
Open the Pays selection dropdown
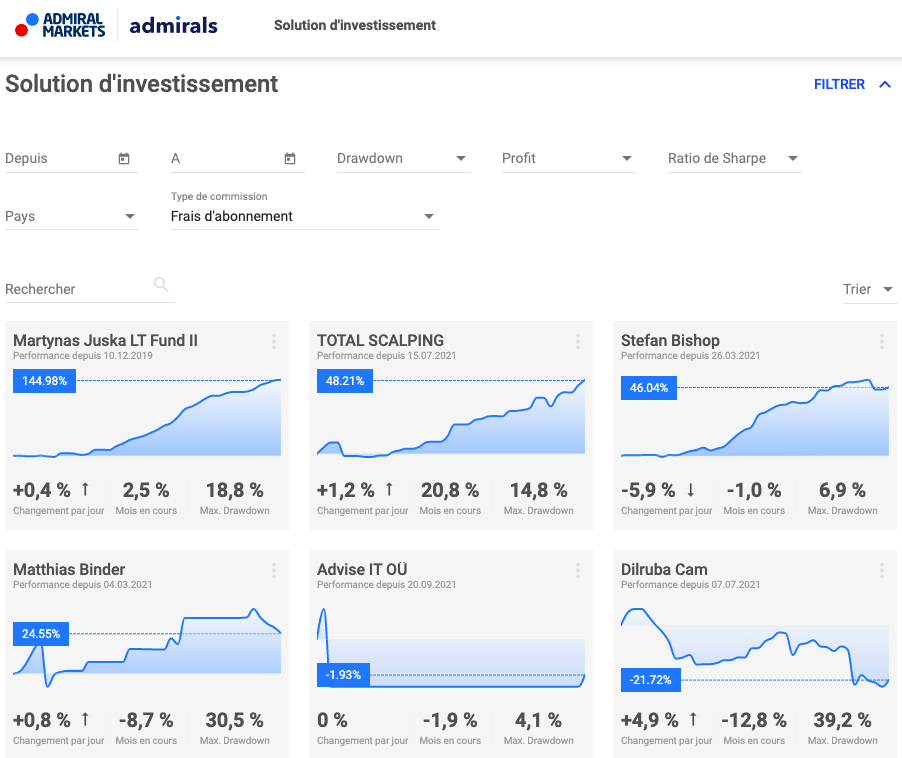click(x=129, y=216)
